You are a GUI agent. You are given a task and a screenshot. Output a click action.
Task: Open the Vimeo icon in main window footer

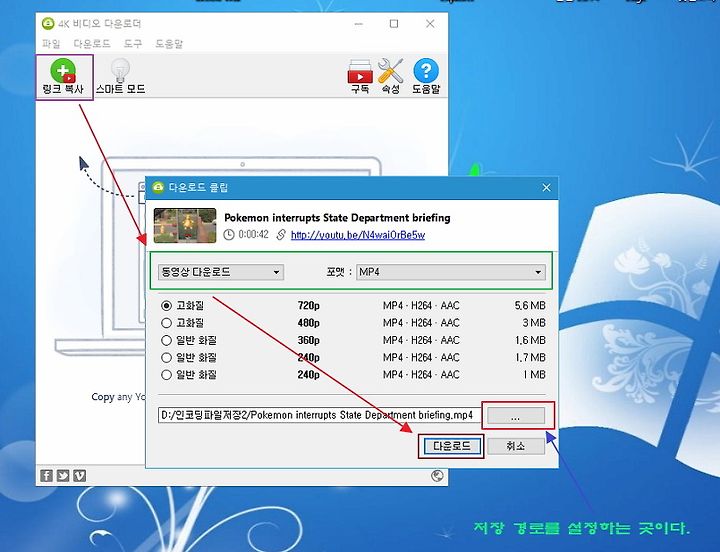pos(79,476)
